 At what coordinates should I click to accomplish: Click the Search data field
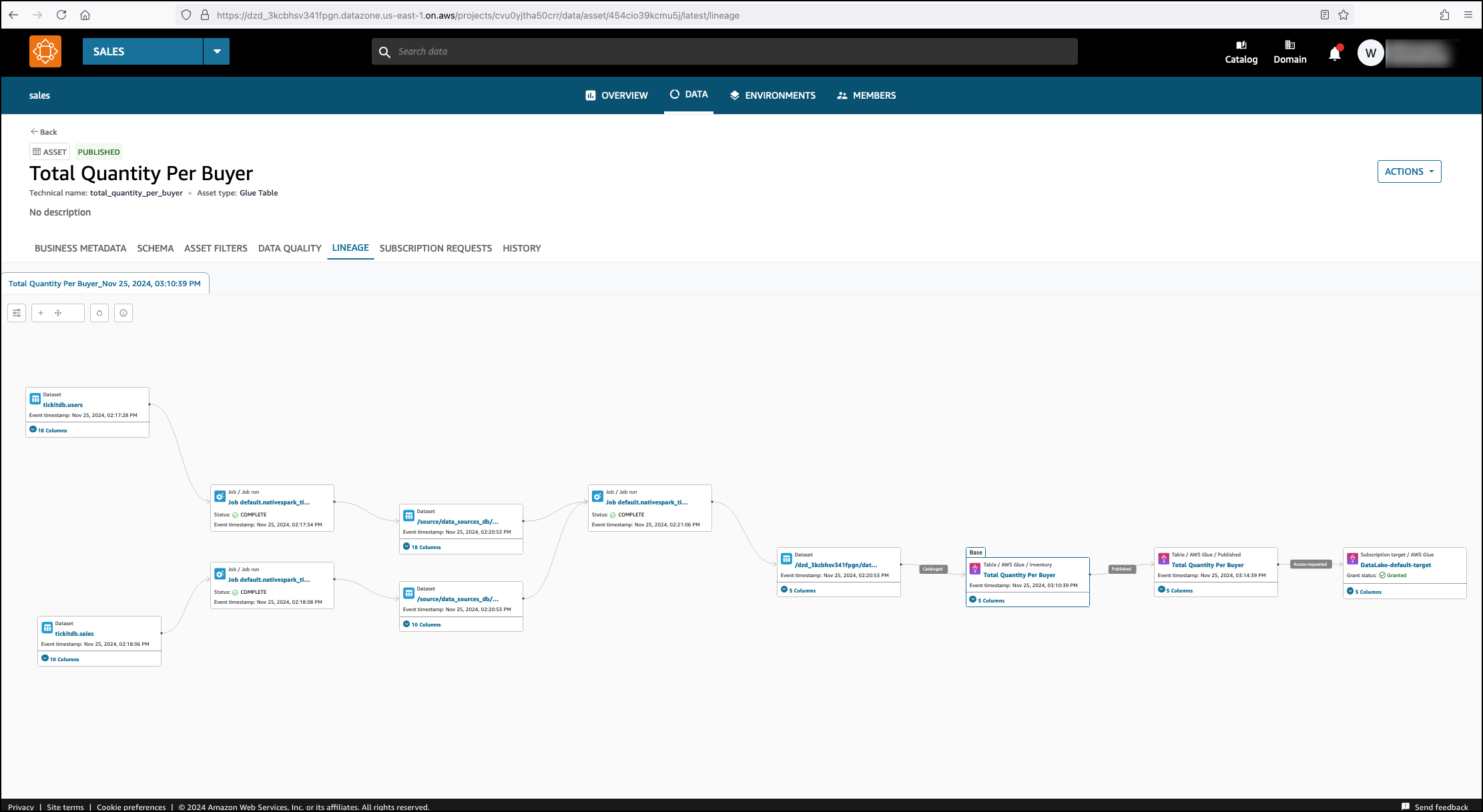(x=724, y=51)
